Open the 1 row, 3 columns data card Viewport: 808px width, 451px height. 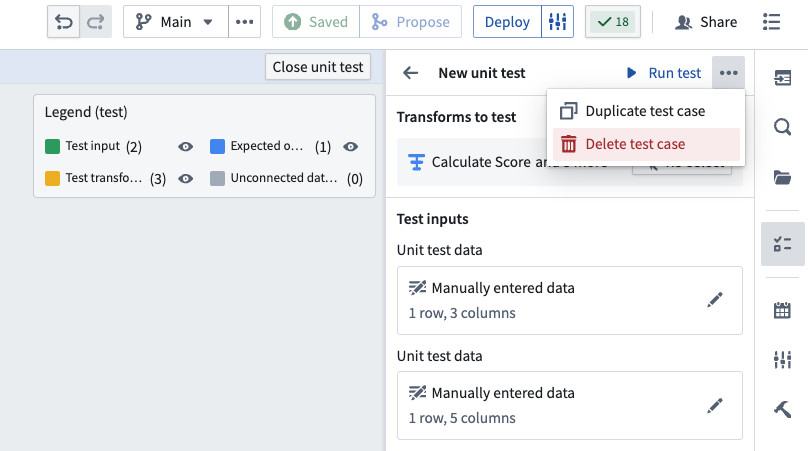click(x=570, y=300)
